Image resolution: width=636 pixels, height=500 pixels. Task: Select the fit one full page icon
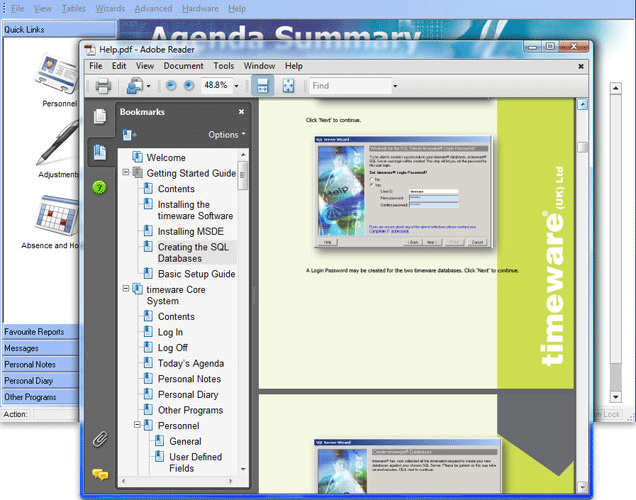288,86
